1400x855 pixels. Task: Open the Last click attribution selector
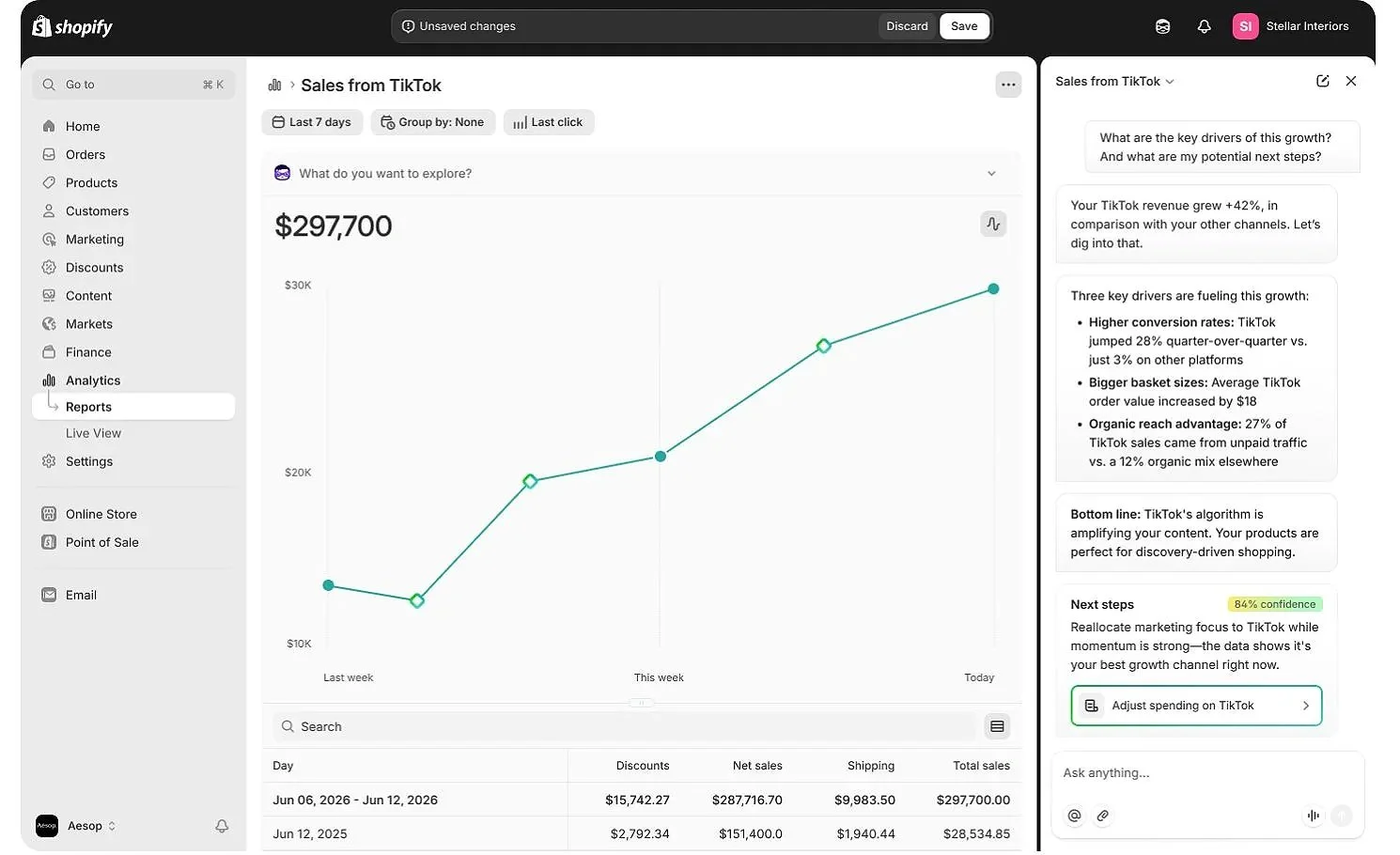coord(549,122)
